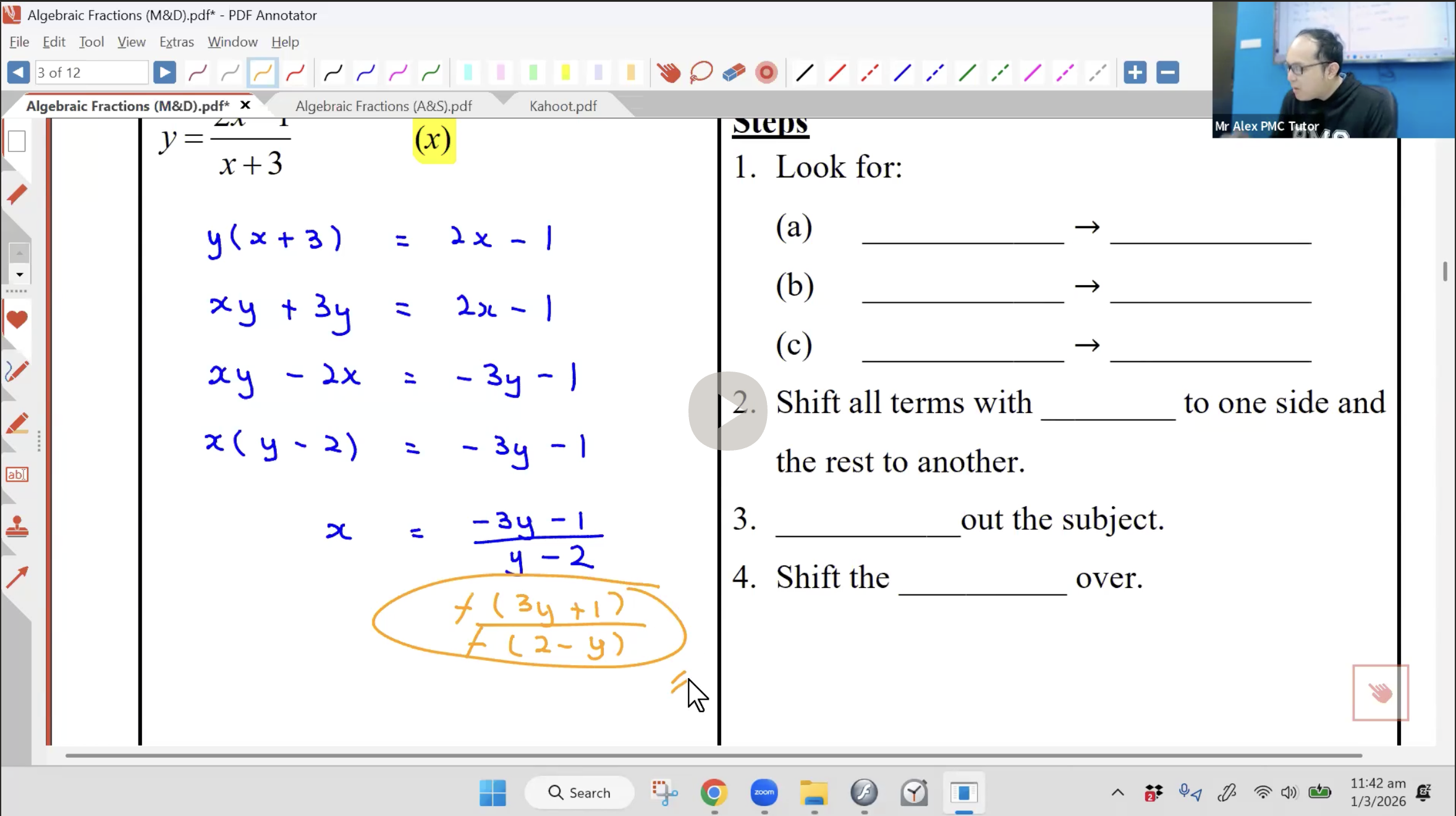Select the dashed magenta line tool
Screen dimensions: 1456x816
pos(1065,73)
